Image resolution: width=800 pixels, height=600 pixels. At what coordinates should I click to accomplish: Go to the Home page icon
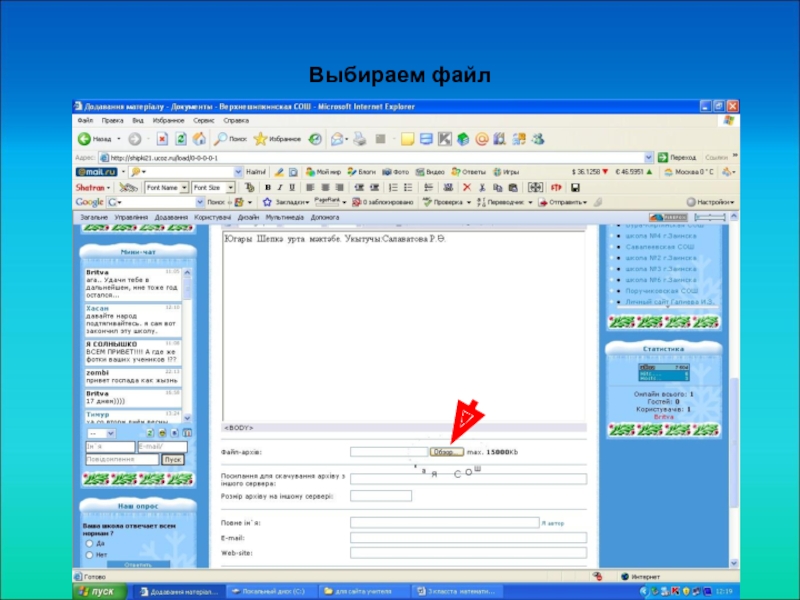coord(199,139)
